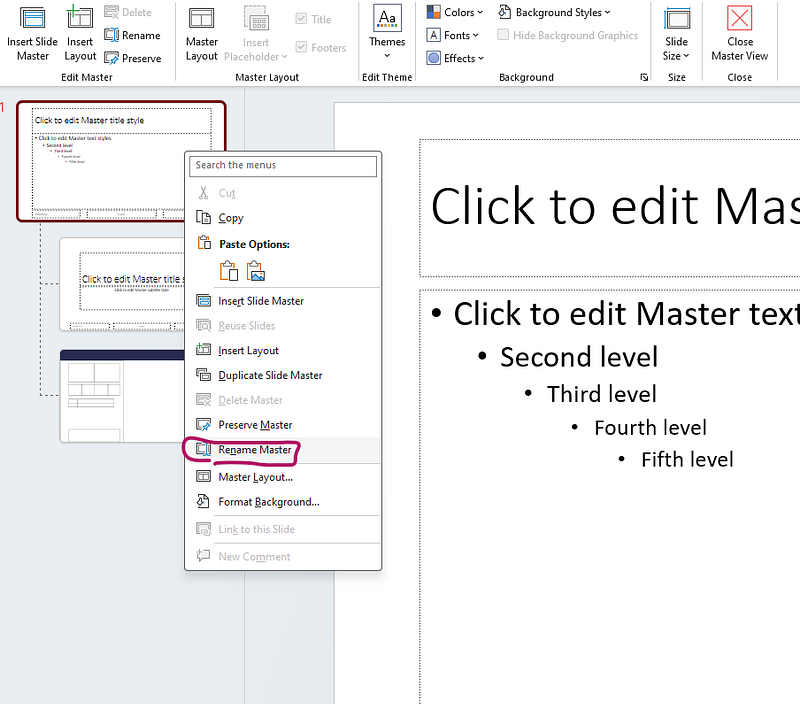800x704 pixels.
Task: Click the Insert Layout ribbon icon
Action: click(x=80, y=17)
